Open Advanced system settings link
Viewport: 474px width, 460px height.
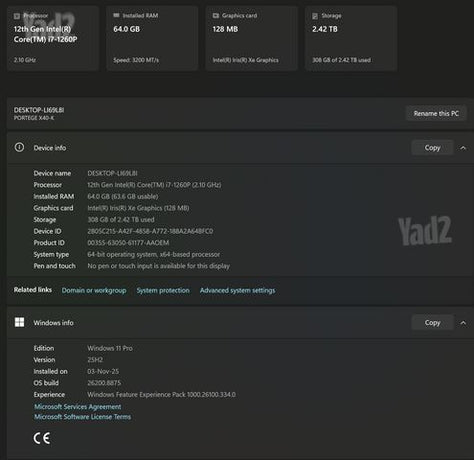[x=238, y=290]
